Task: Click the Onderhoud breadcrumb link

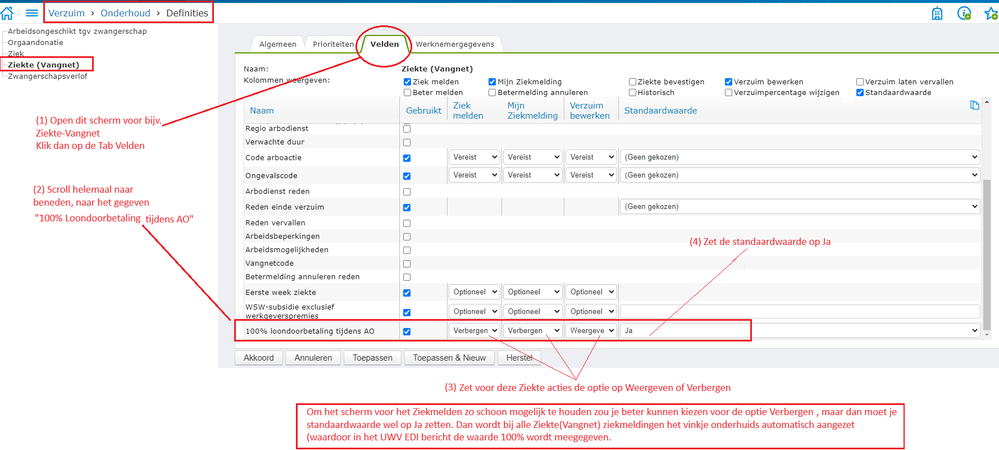Action: [x=125, y=13]
